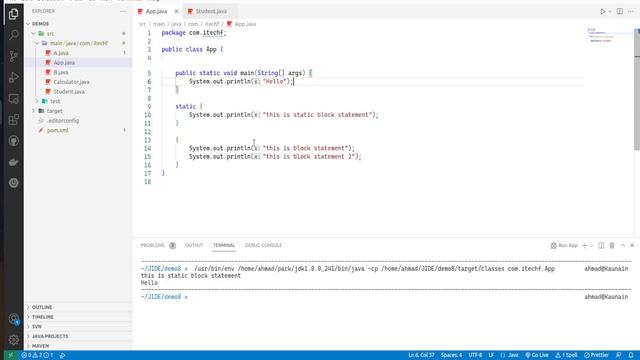Open the Run and Debug view
The width and height of the screenshot is (640, 360).
tap(13, 77)
